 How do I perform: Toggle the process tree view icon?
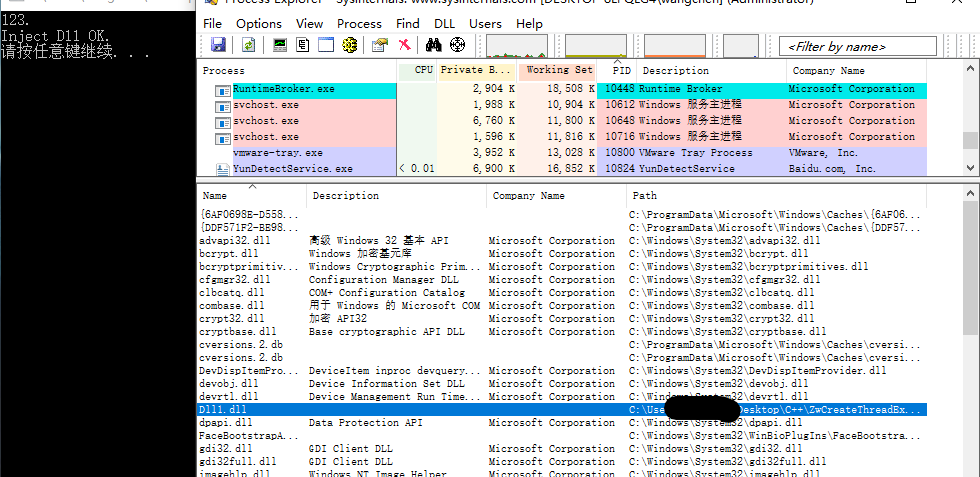(303, 45)
